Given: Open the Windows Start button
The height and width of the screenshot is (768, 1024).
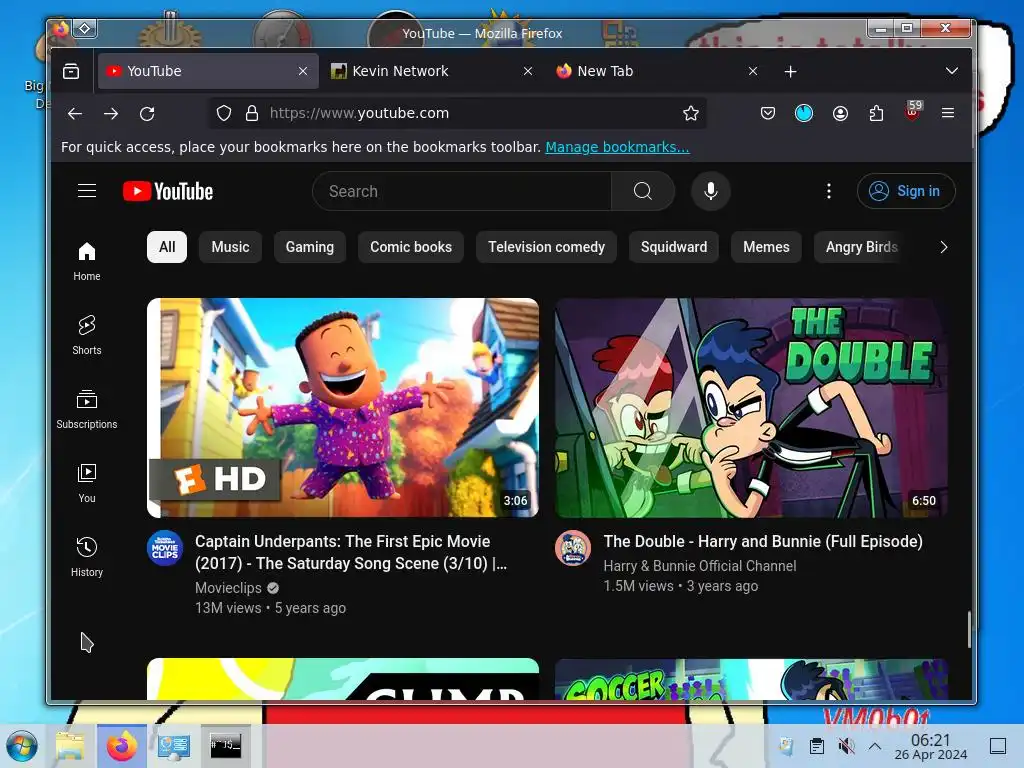Looking at the screenshot, I should 21,746.
